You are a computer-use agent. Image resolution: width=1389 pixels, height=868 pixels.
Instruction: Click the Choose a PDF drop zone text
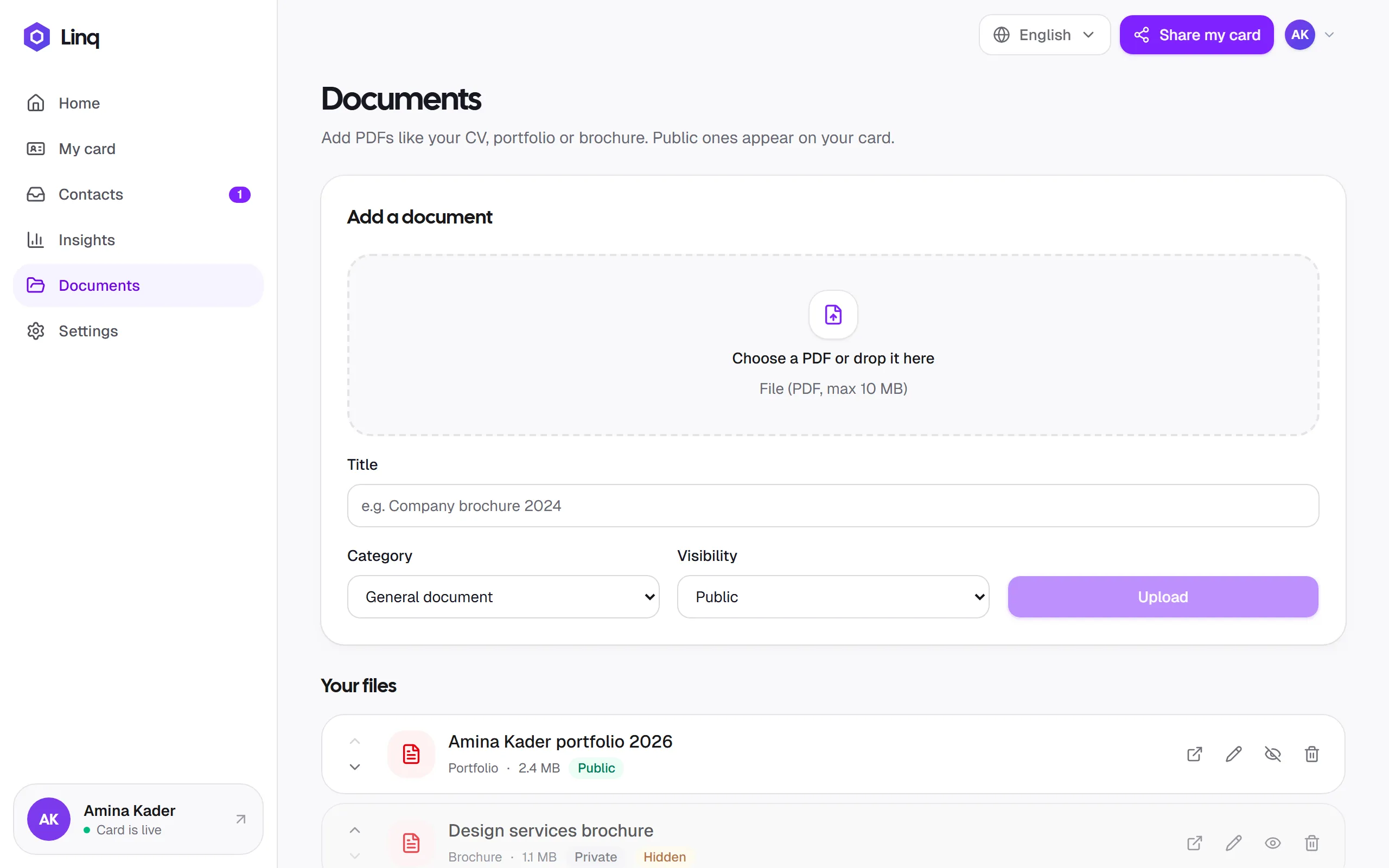click(x=833, y=358)
